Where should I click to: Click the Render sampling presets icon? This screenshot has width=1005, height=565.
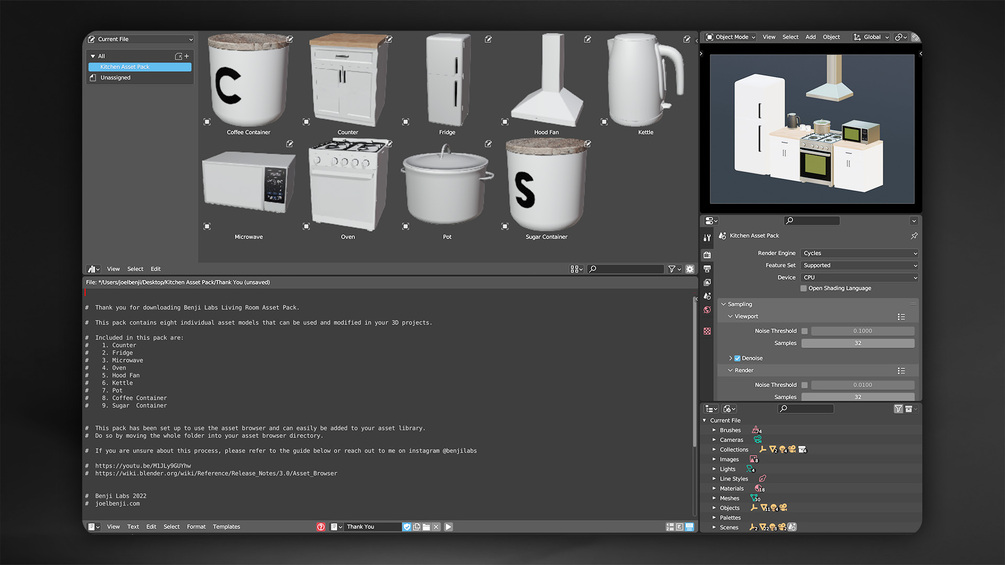click(x=901, y=370)
